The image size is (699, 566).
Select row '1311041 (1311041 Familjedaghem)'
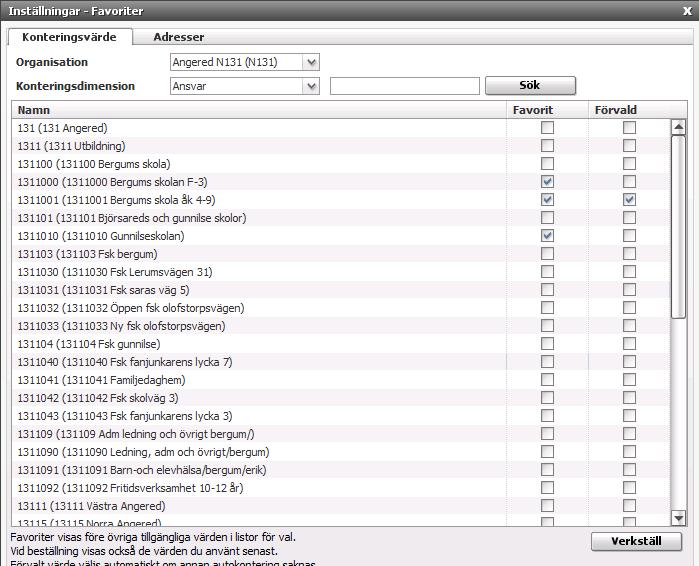[341, 380]
